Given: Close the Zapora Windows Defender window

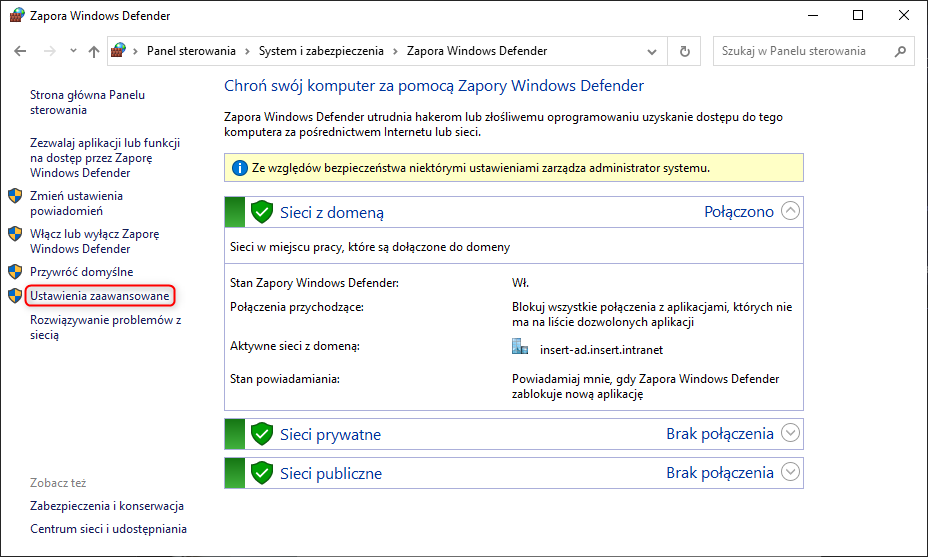Looking at the screenshot, I should point(903,15).
